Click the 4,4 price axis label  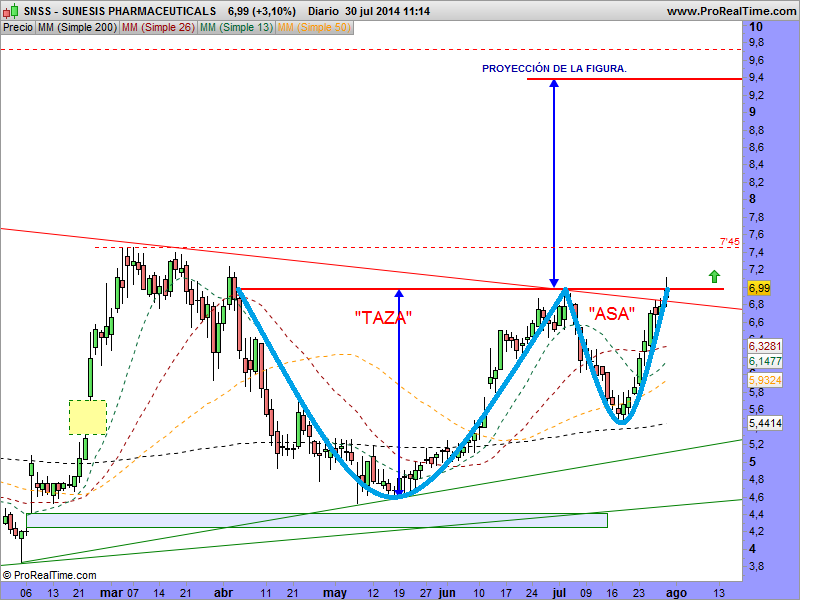click(x=756, y=514)
